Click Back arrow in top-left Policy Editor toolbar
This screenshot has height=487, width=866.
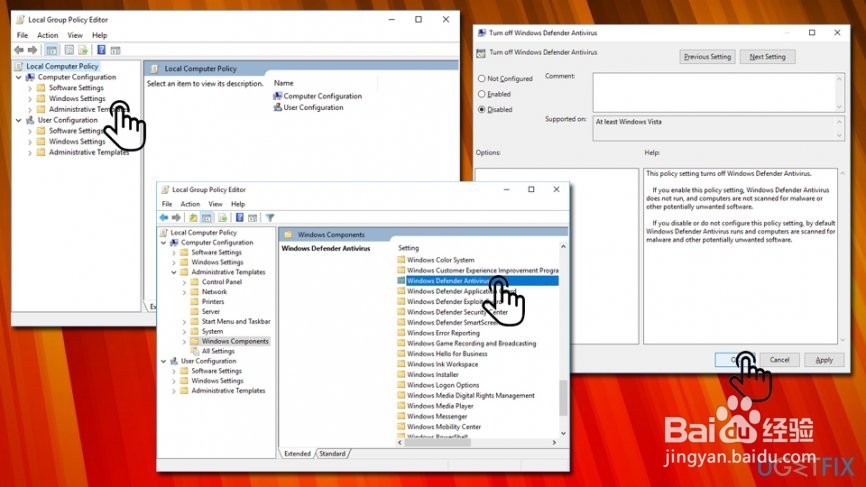(19, 50)
